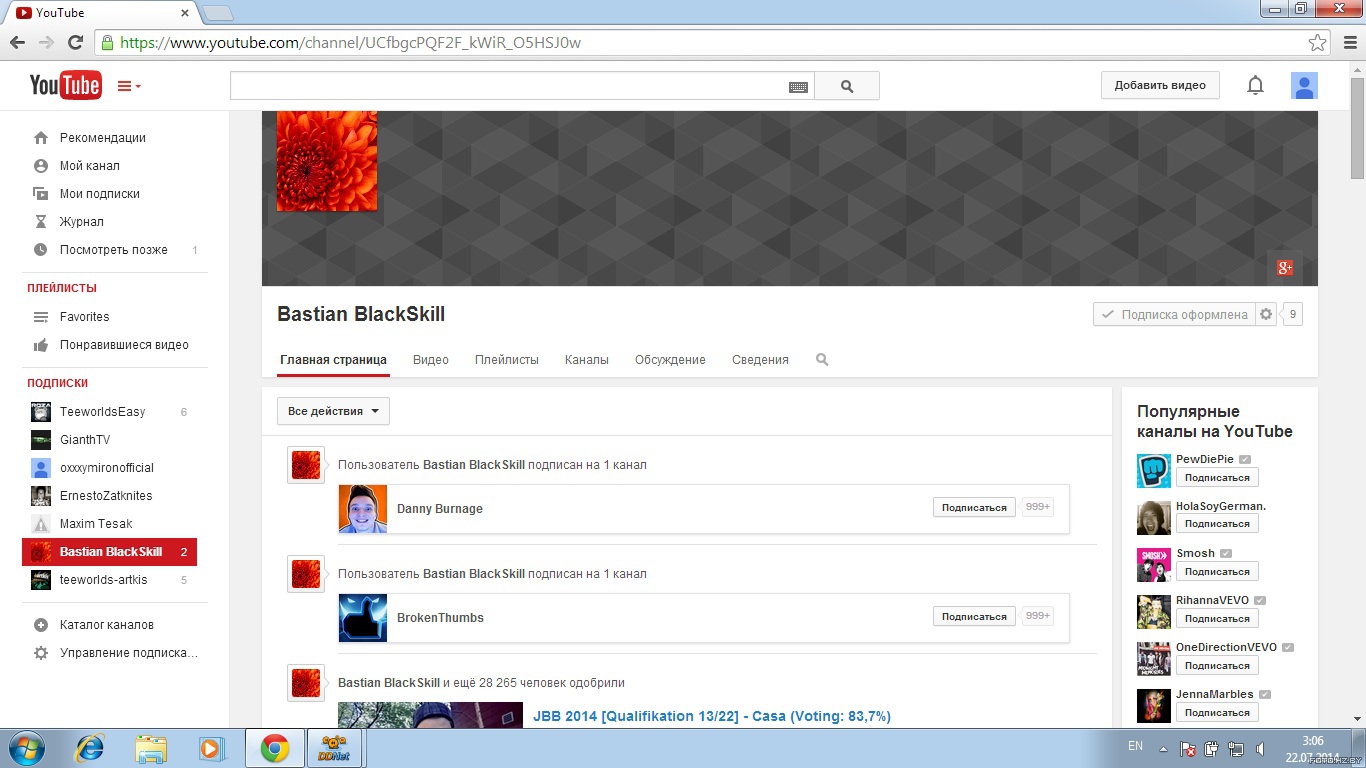Open PewDiePie channel avatar
Viewport: 1366px width, 768px height.
[1154, 470]
